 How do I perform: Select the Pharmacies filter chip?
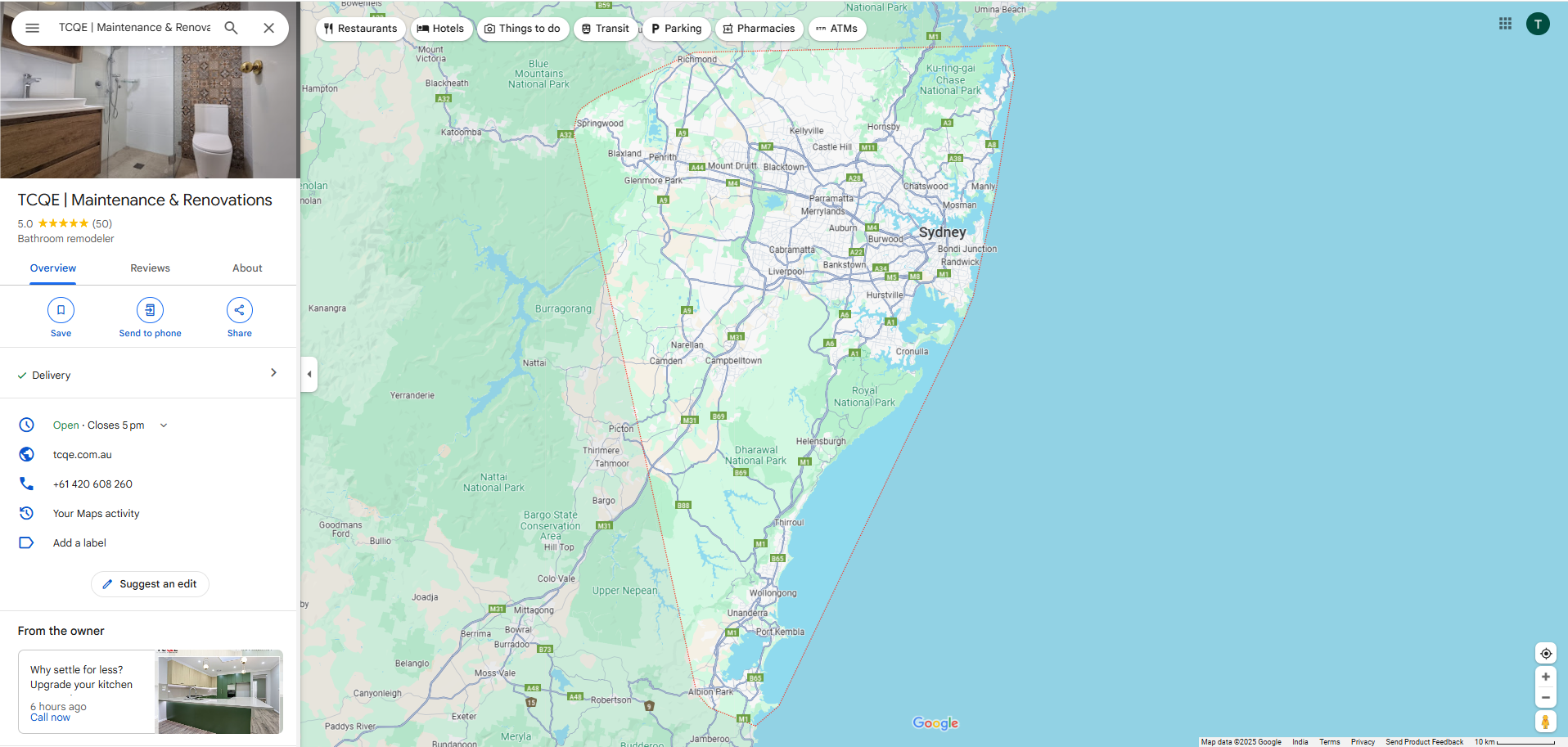point(759,29)
